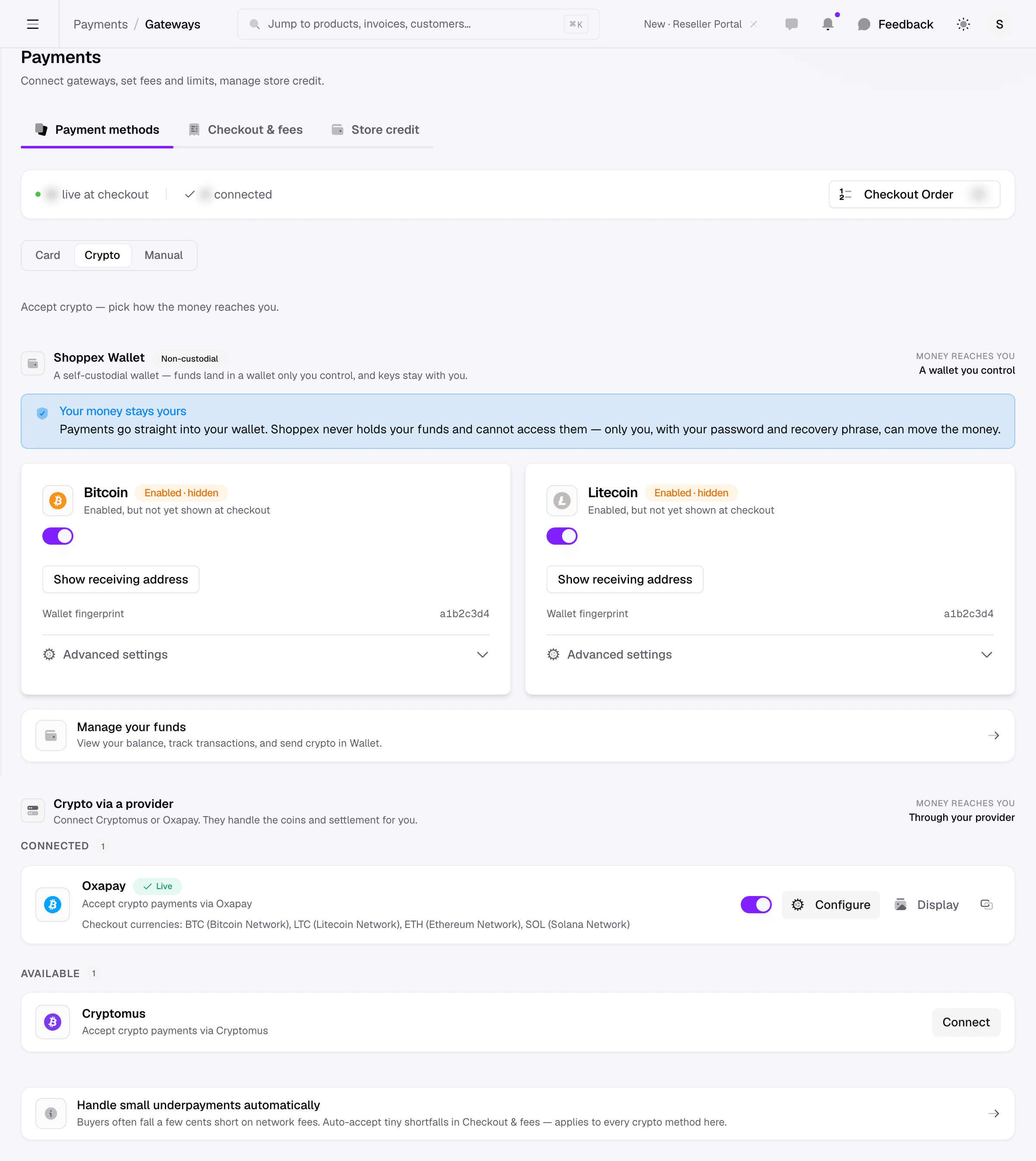Click the shield icon in money notice
The image size is (1036, 1161).
pos(42,413)
